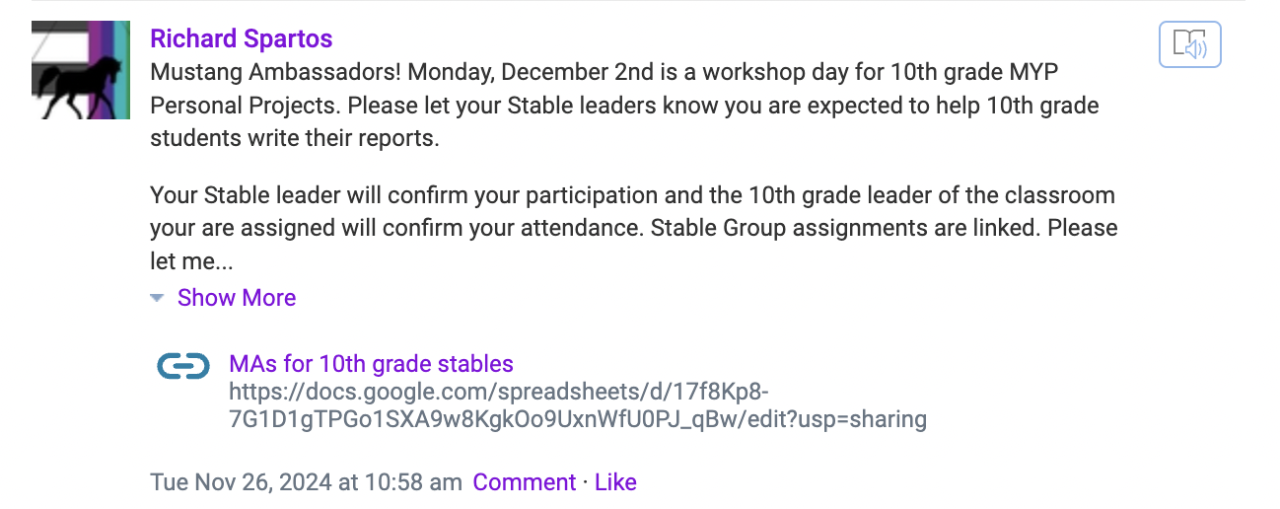Click the URL line ending in 'edit?usp=sharing'

point(577,419)
